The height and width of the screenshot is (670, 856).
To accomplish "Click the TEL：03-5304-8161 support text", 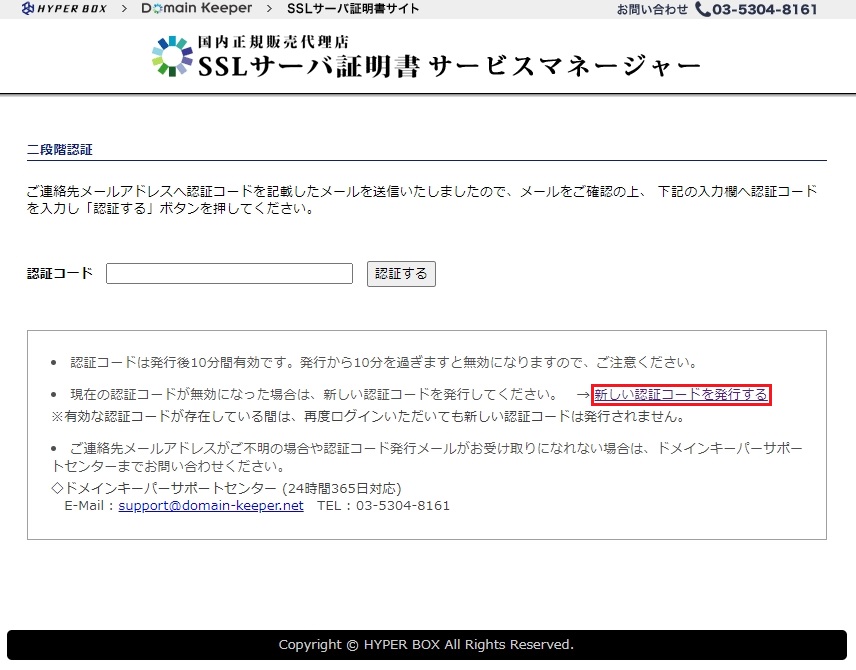I will [384, 506].
